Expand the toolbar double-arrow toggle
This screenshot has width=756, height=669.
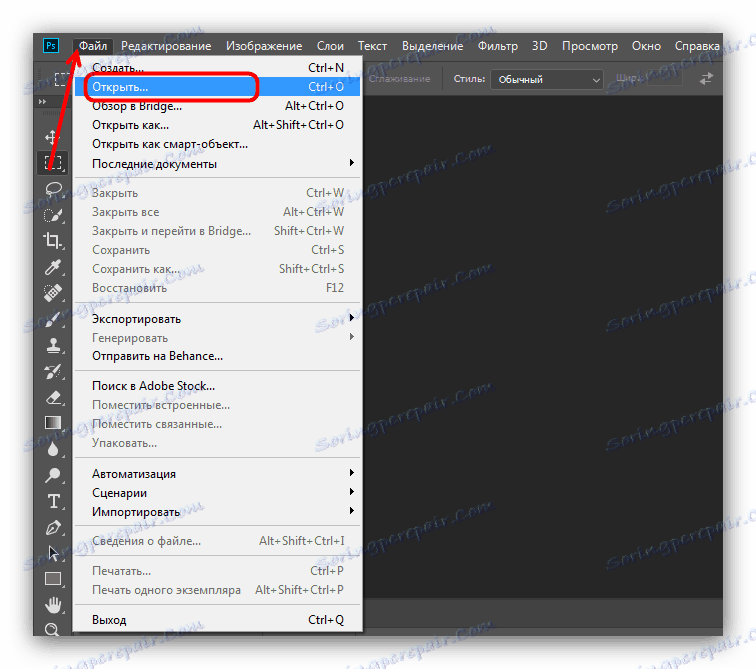click(x=42, y=101)
